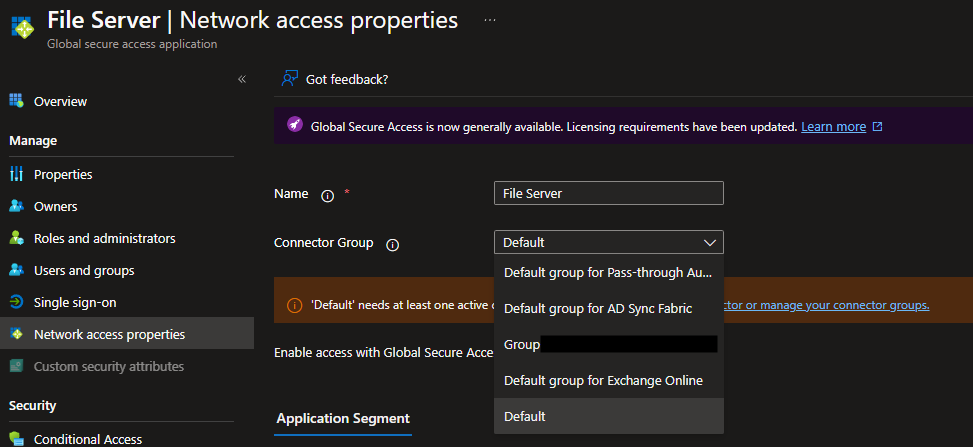Open Conditional Access under Security
This screenshot has height=447, width=973.
[88, 439]
